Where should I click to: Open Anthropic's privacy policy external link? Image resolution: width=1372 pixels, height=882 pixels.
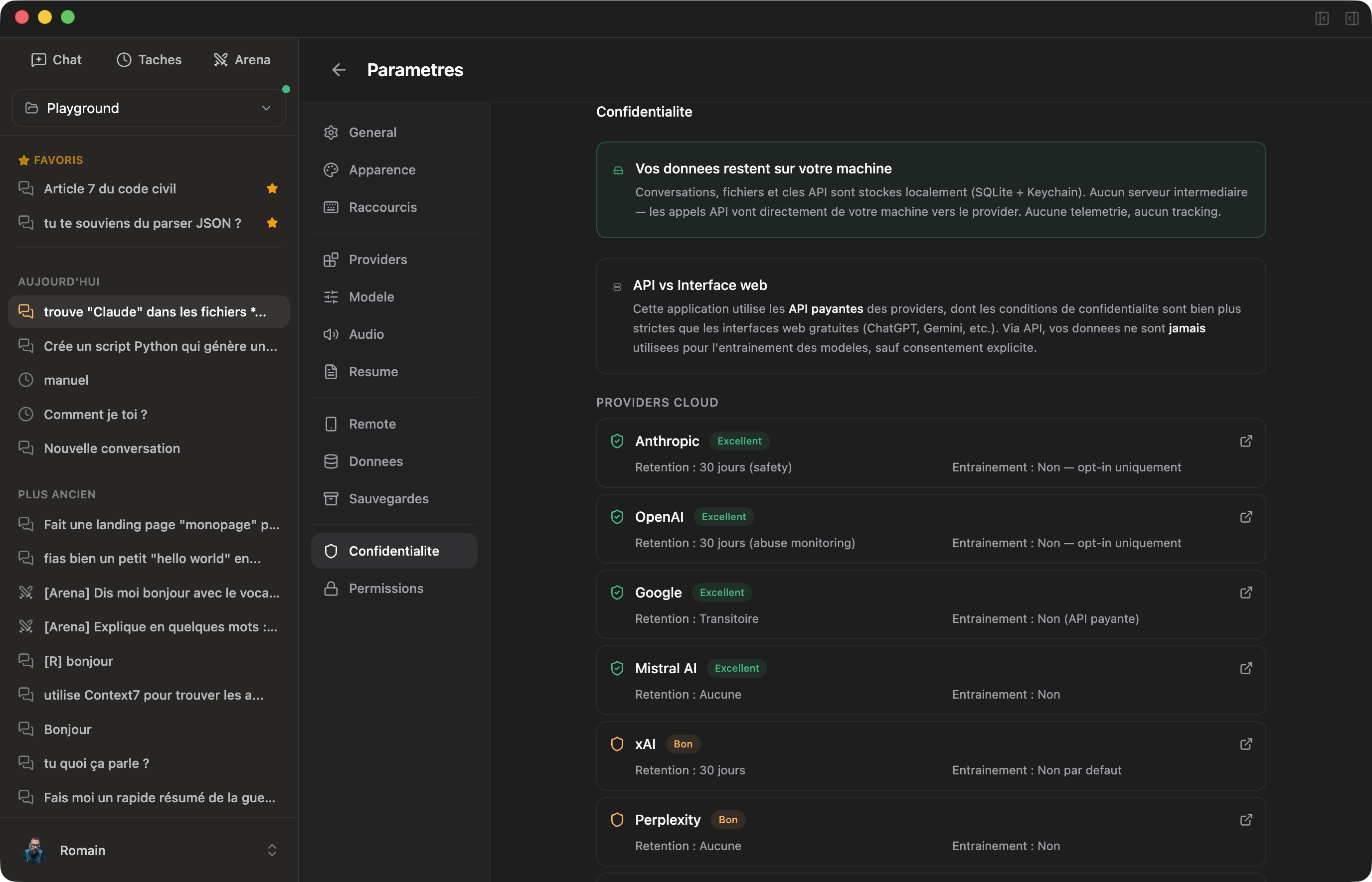1246,441
